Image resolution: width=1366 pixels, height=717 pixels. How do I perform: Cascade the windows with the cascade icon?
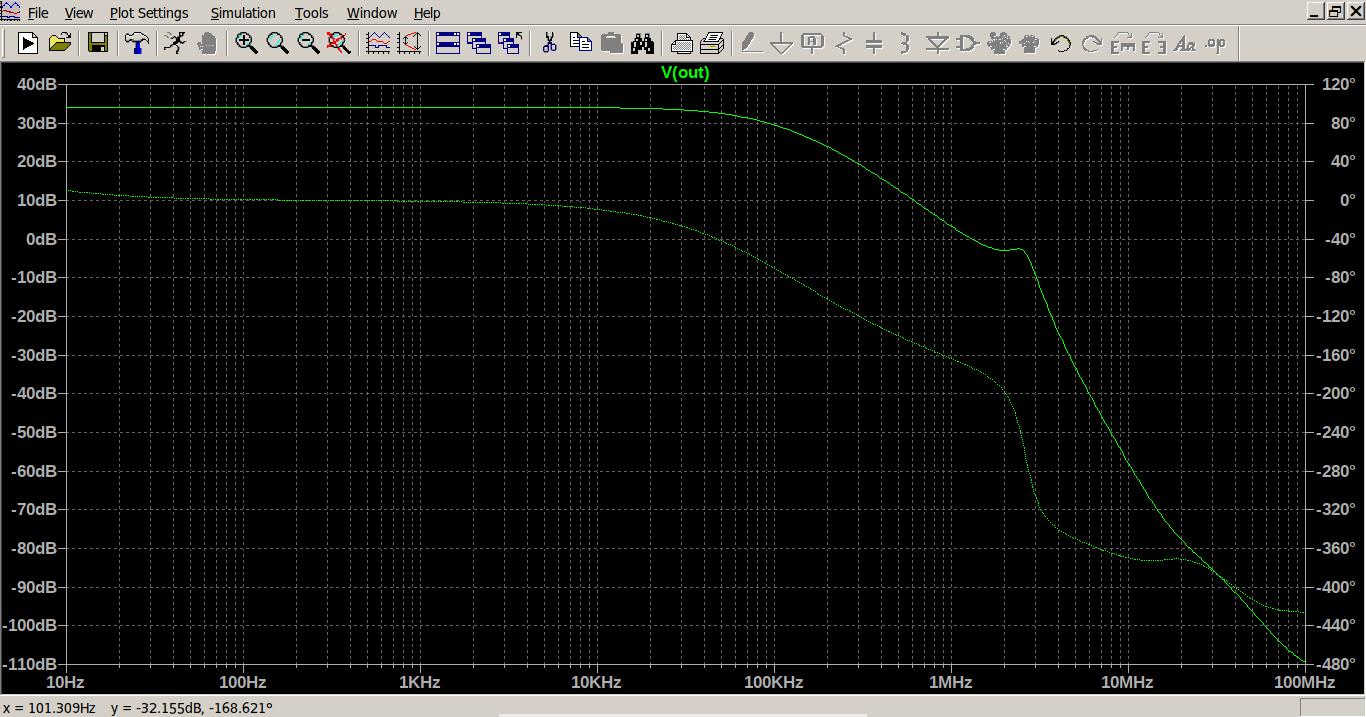[x=479, y=43]
